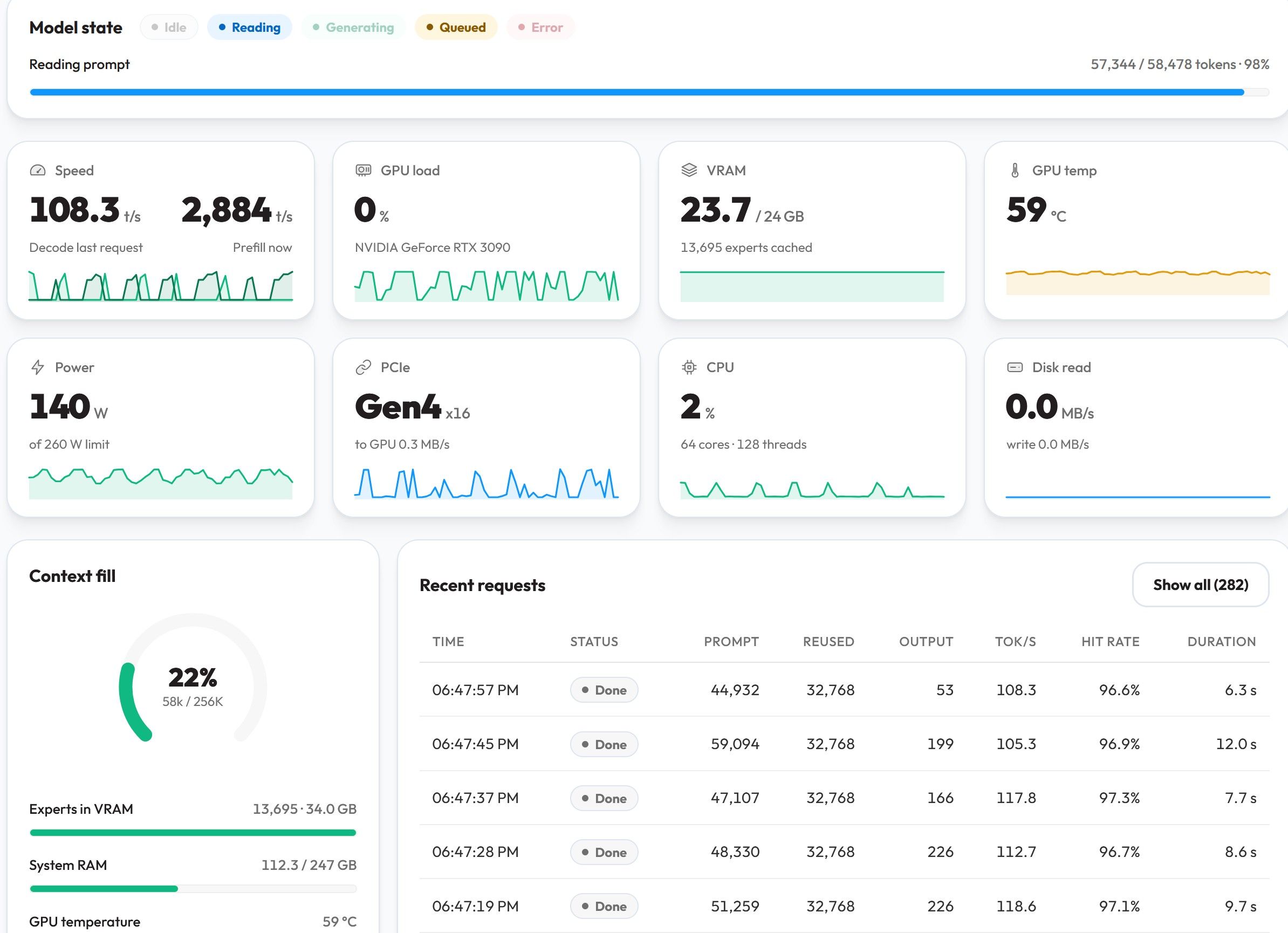Click the 140 W power reading
This screenshot has width=1288, height=933.
coord(68,407)
